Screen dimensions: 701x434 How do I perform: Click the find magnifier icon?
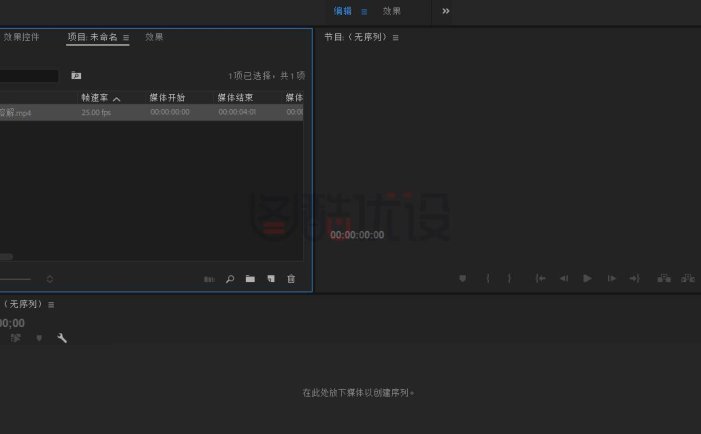coord(230,279)
